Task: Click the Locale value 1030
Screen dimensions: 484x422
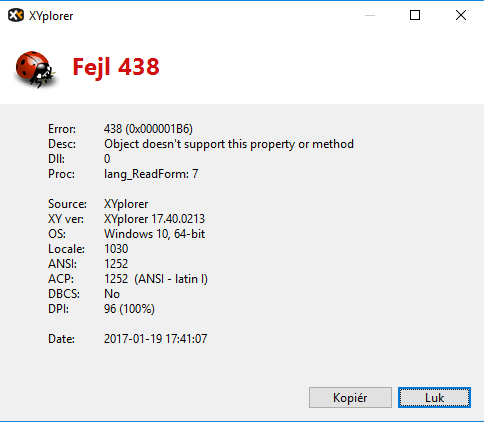Action: (116, 249)
